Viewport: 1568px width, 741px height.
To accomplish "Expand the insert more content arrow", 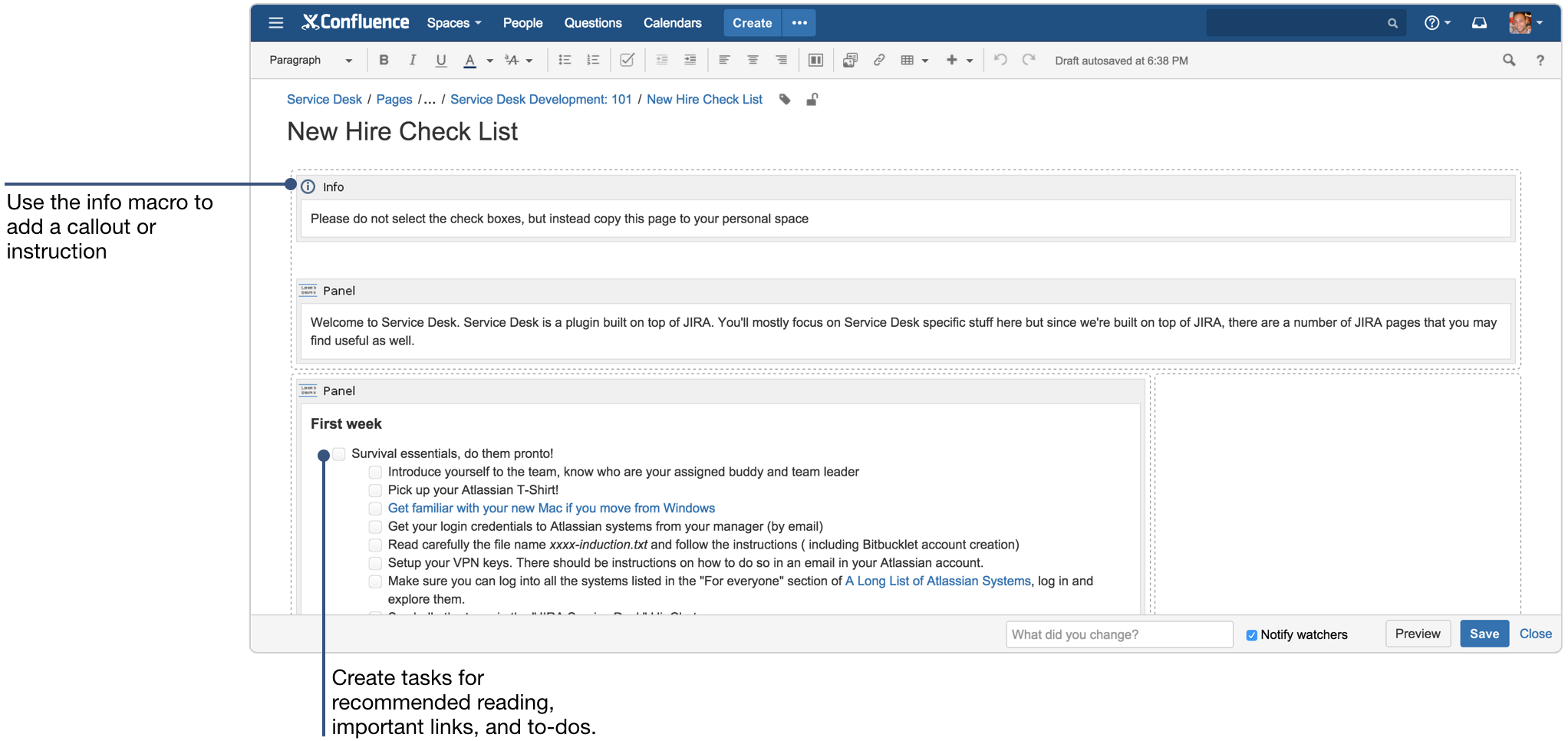I will pos(970,61).
